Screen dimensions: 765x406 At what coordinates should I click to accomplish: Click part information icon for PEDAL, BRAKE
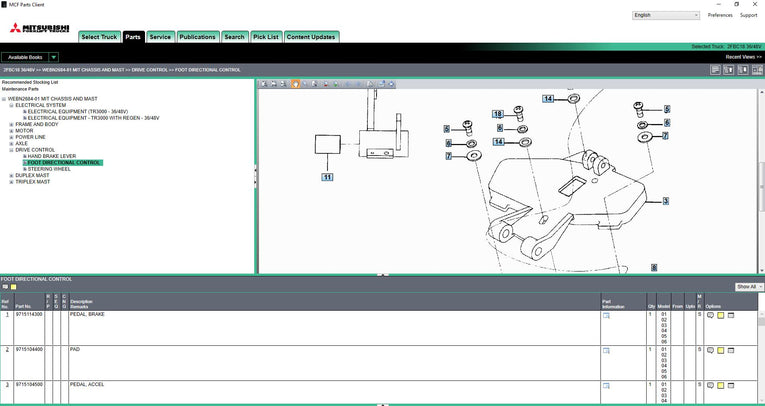click(606, 315)
